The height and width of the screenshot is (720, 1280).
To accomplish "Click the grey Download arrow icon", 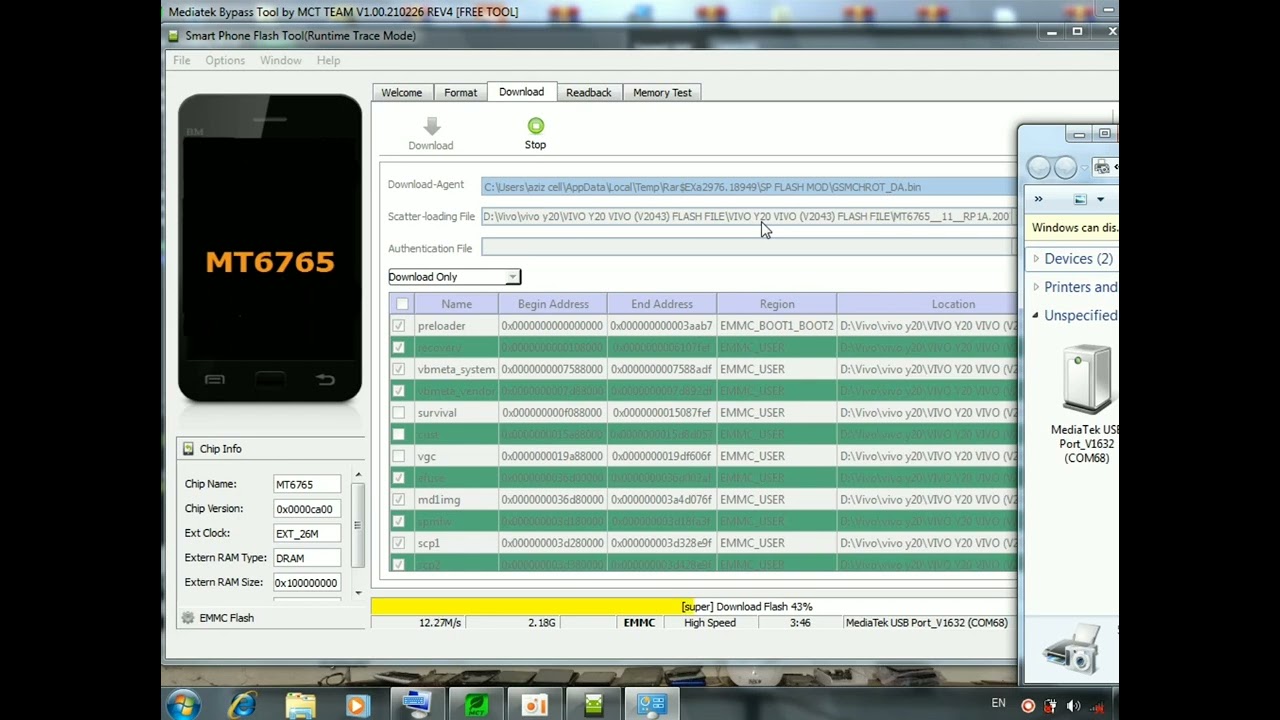I will (x=431, y=127).
